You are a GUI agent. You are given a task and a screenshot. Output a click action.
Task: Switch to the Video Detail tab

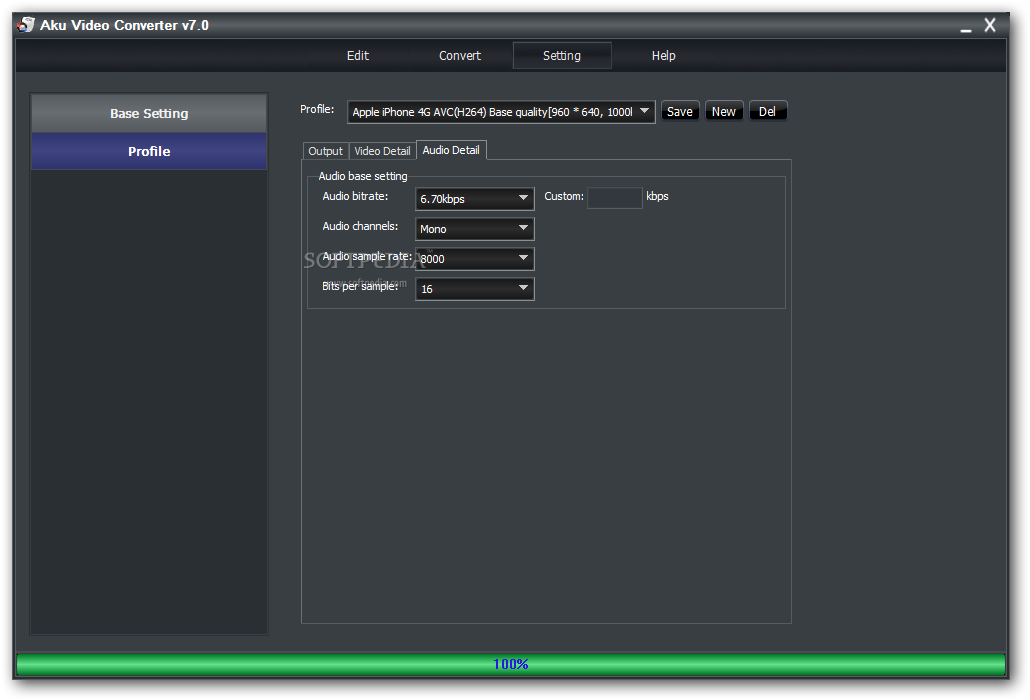[382, 151]
